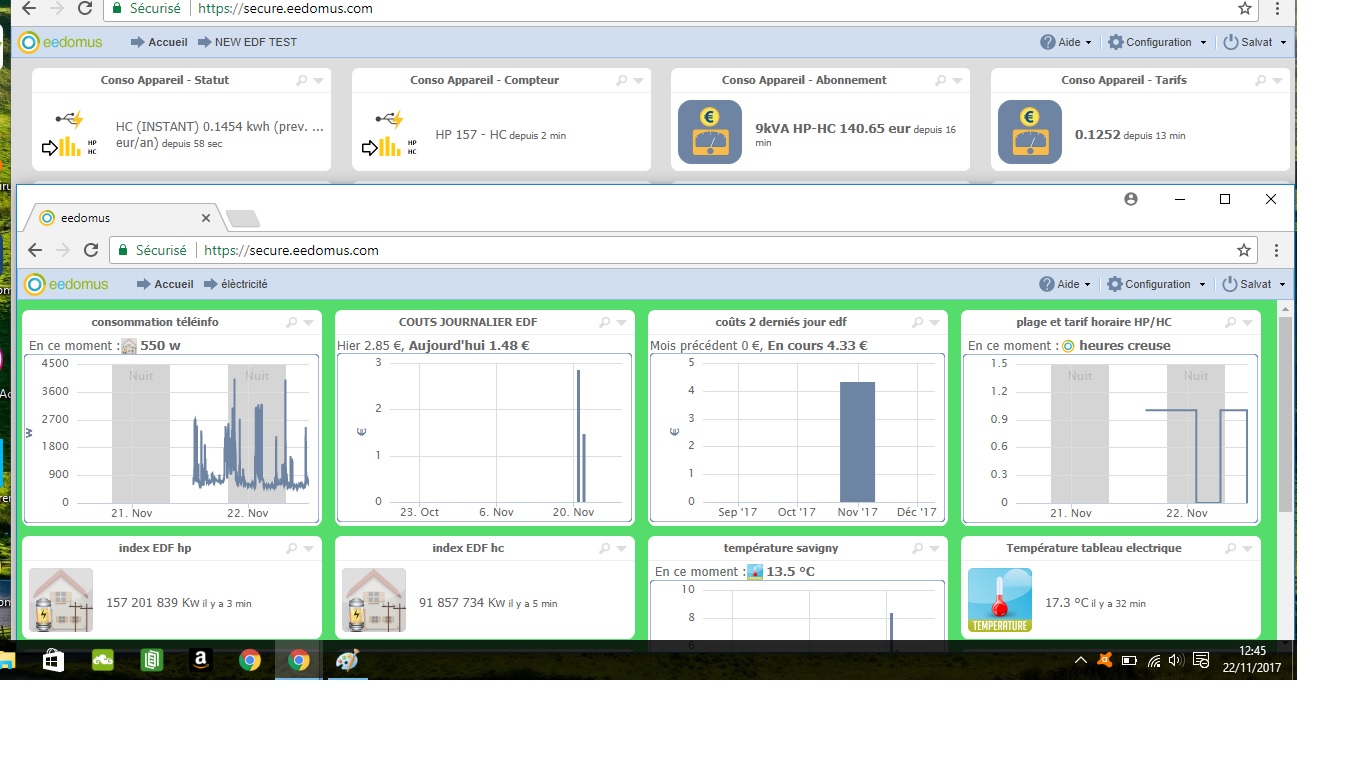Open the Aide menu in the back window
The image size is (1366, 768).
[x=1066, y=42]
